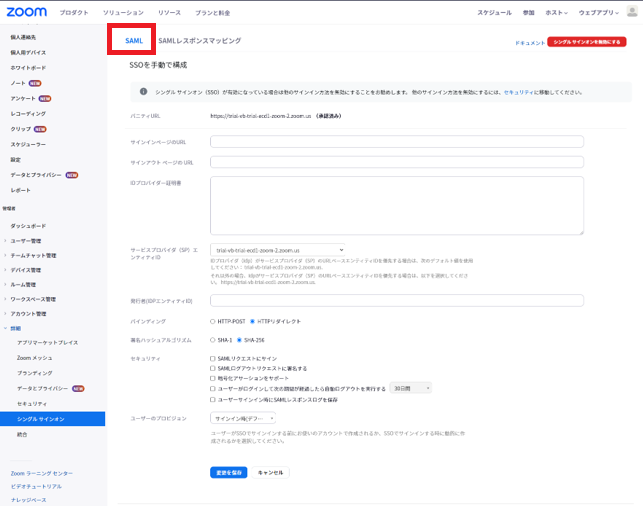The image size is (643, 506).
Task: Switch to SAMLレスポンスマッピング tab
Action: point(199,41)
